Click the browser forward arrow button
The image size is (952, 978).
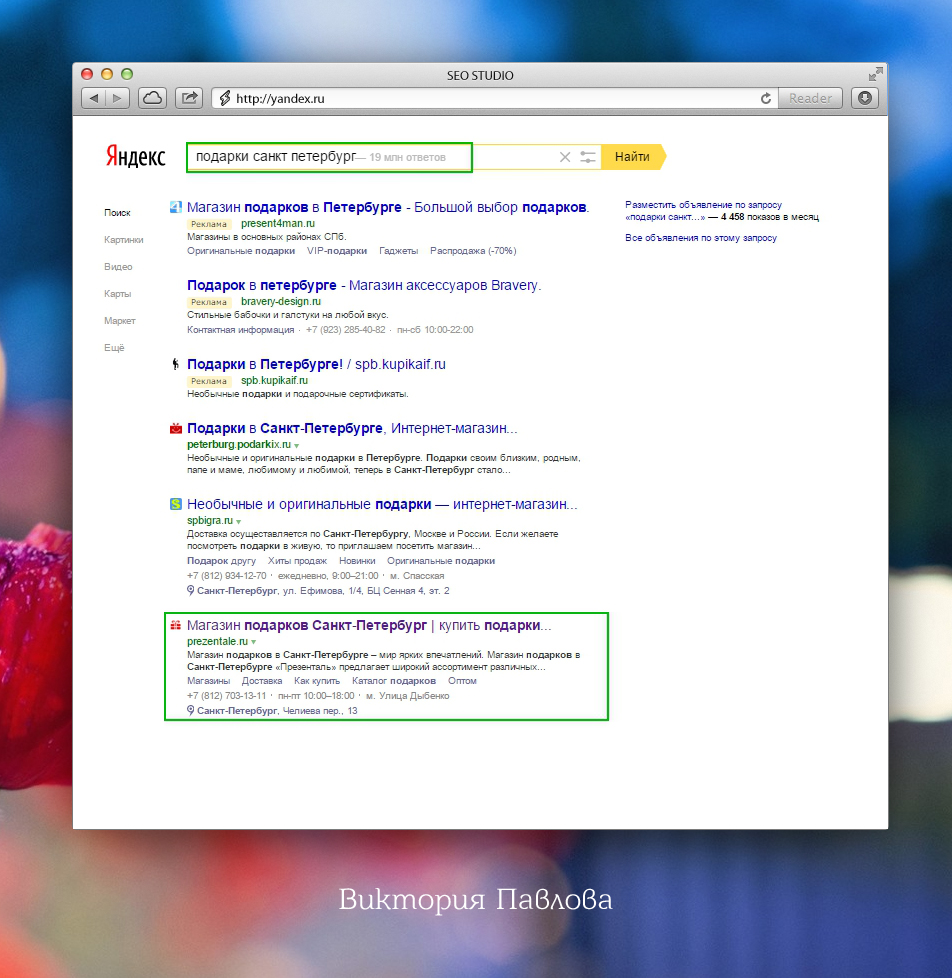117,98
